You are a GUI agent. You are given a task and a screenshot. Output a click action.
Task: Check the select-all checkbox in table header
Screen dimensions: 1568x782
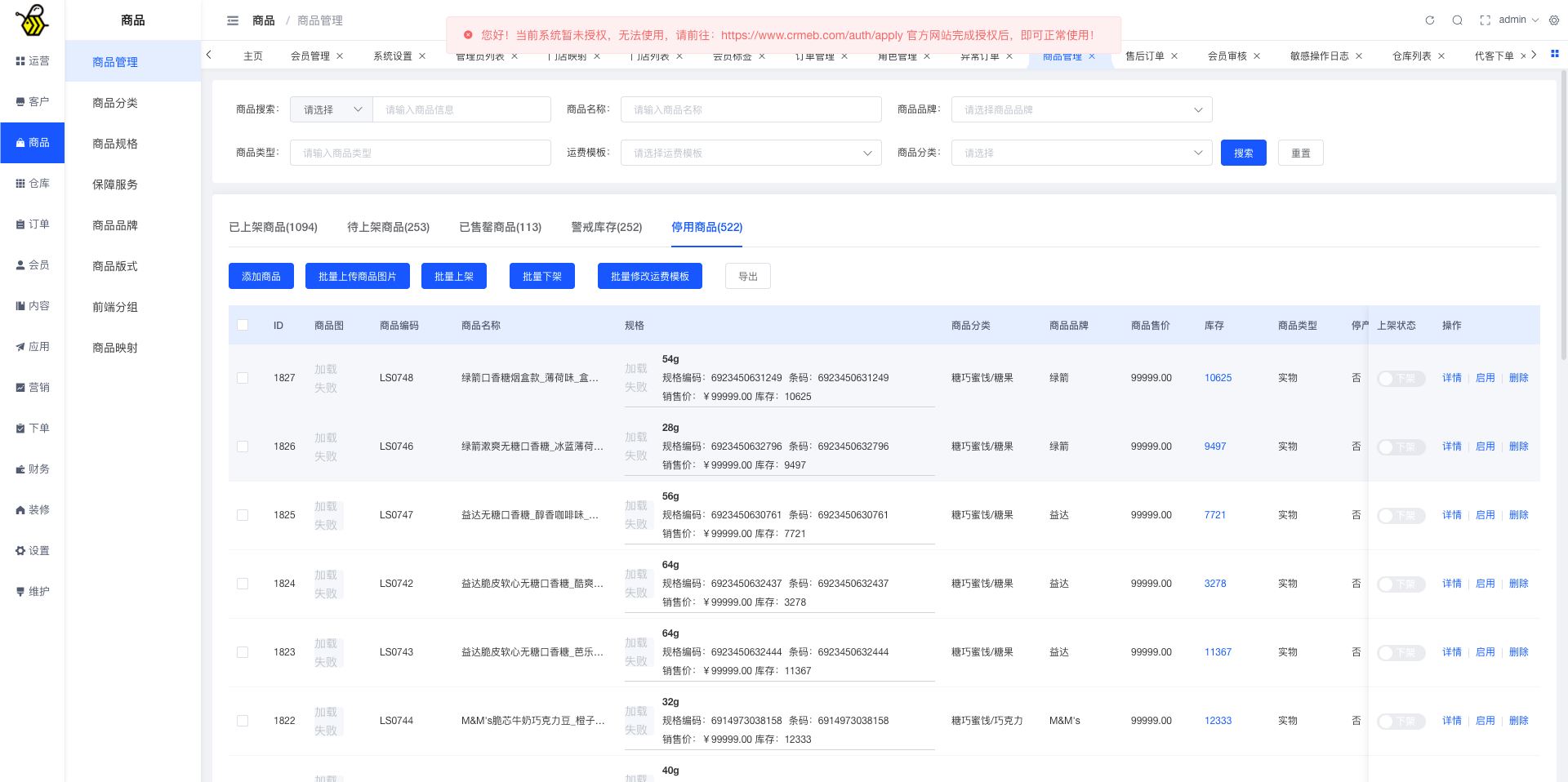(243, 325)
